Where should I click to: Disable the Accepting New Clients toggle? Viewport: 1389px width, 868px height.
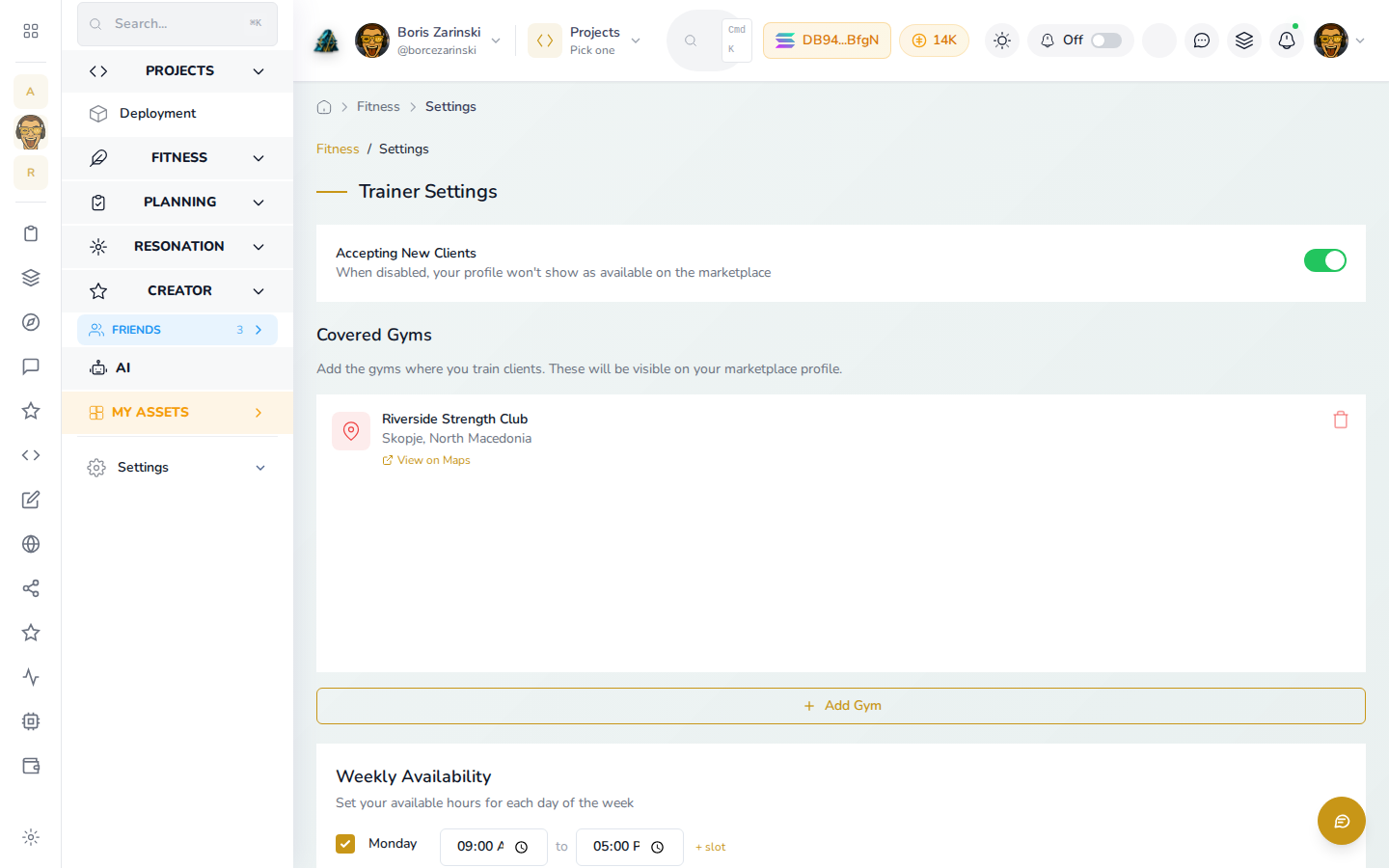1325,260
